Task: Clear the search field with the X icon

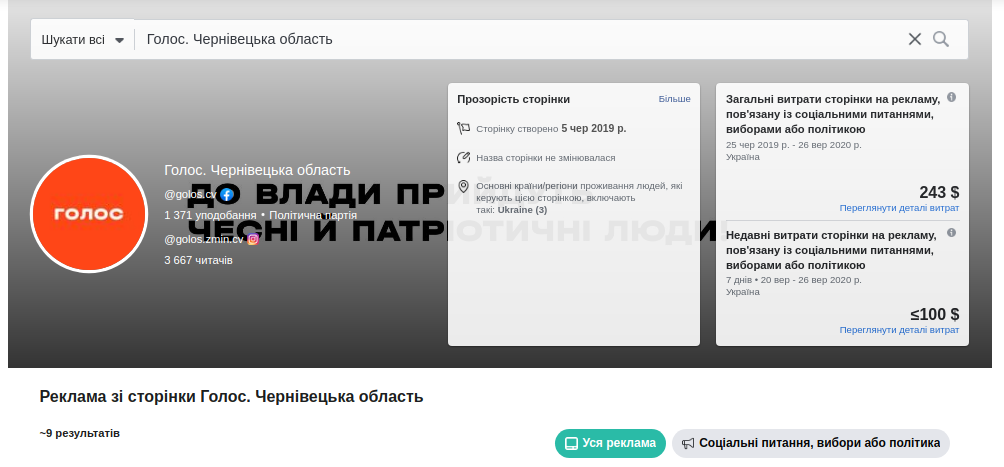Action: pos(914,39)
